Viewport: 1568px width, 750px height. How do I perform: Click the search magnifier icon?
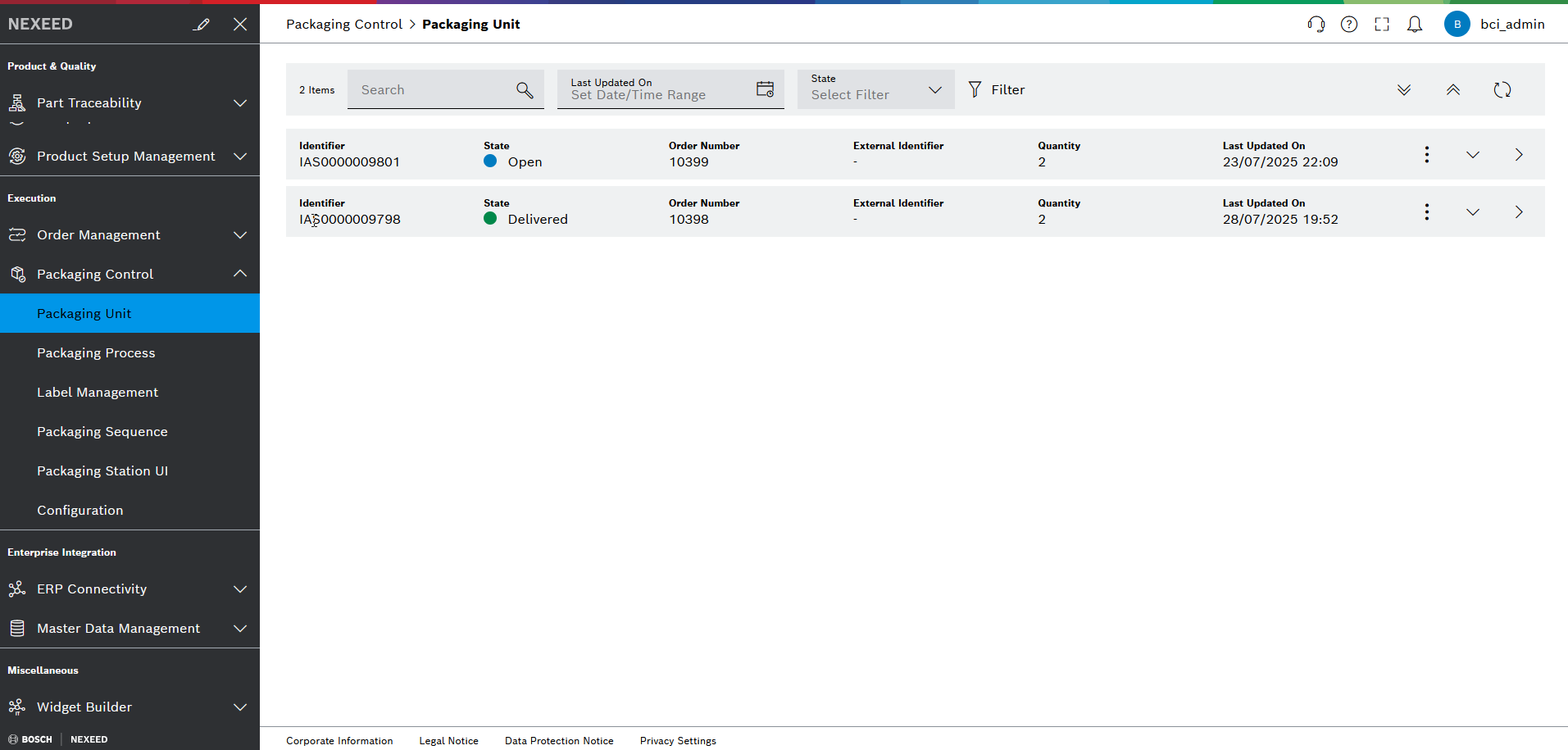coord(525,89)
